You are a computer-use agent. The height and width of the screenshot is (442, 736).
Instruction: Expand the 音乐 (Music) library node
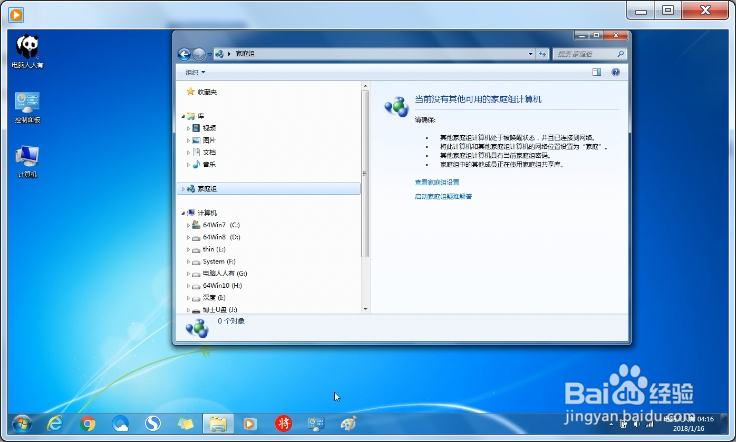tap(188, 165)
